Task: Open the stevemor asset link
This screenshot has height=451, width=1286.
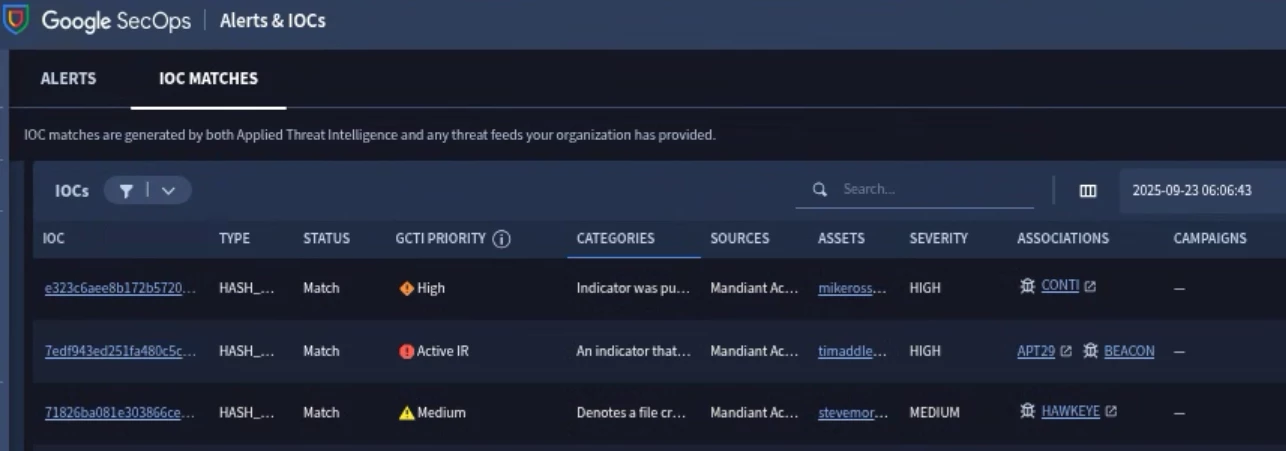Action: click(x=852, y=412)
